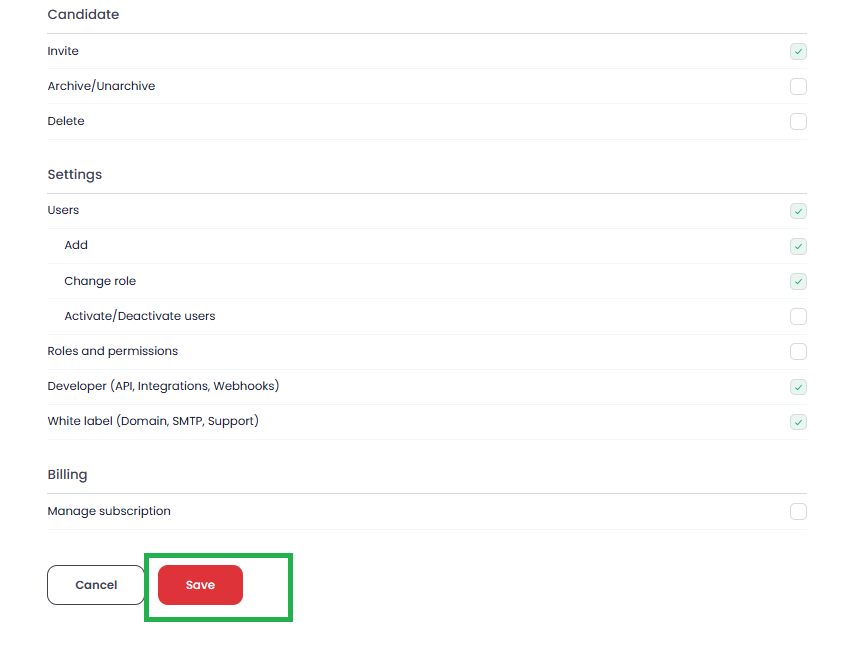Enable the Delete candidate permission
The image size is (864, 646).
click(x=798, y=121)
